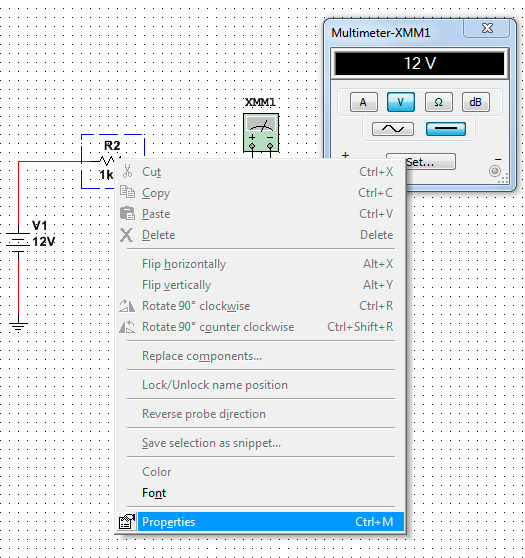
Task: Click the Copy icon in context menu
Action: (127, 192)
